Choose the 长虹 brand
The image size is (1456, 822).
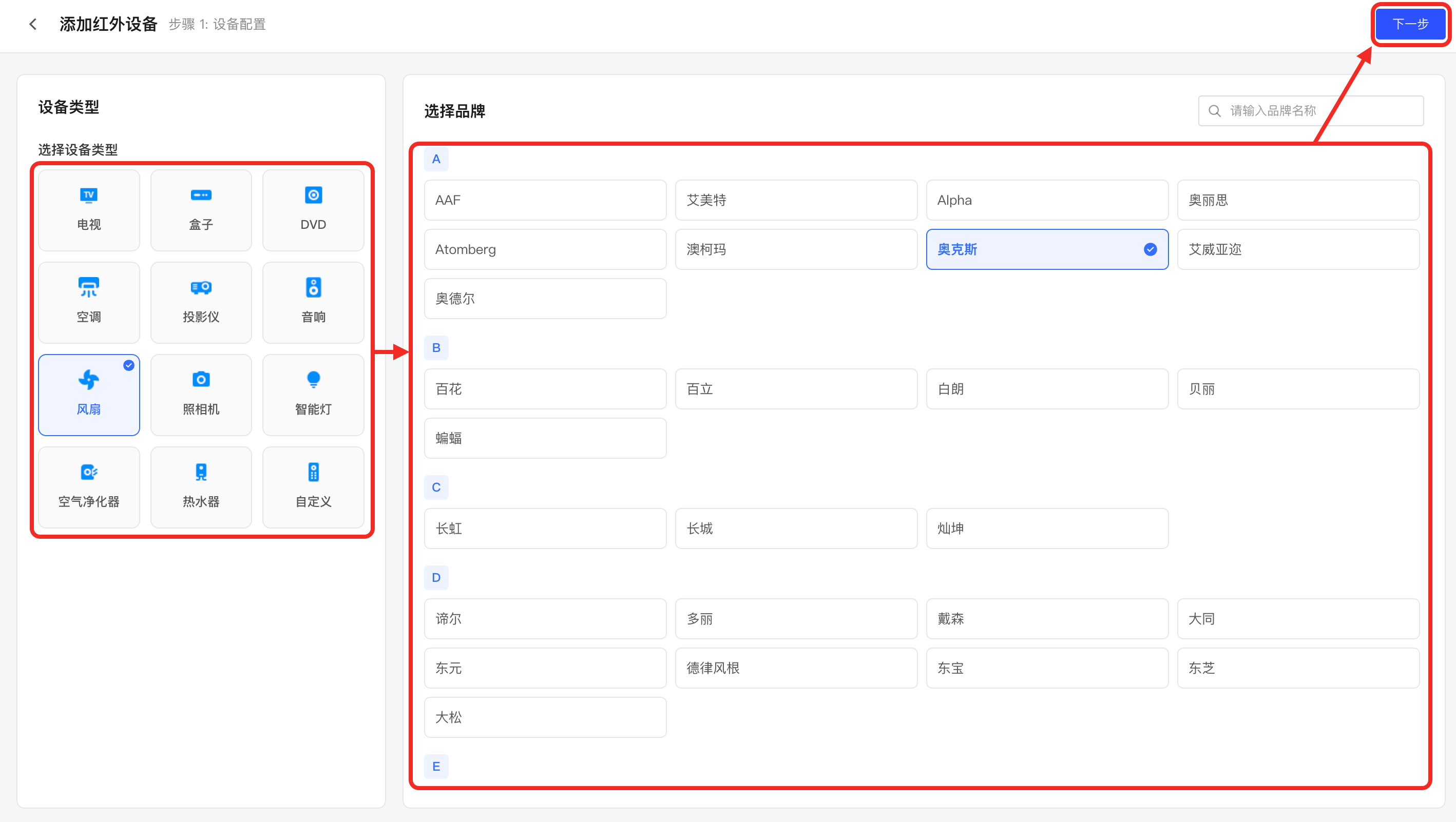[x=545, y=528]
